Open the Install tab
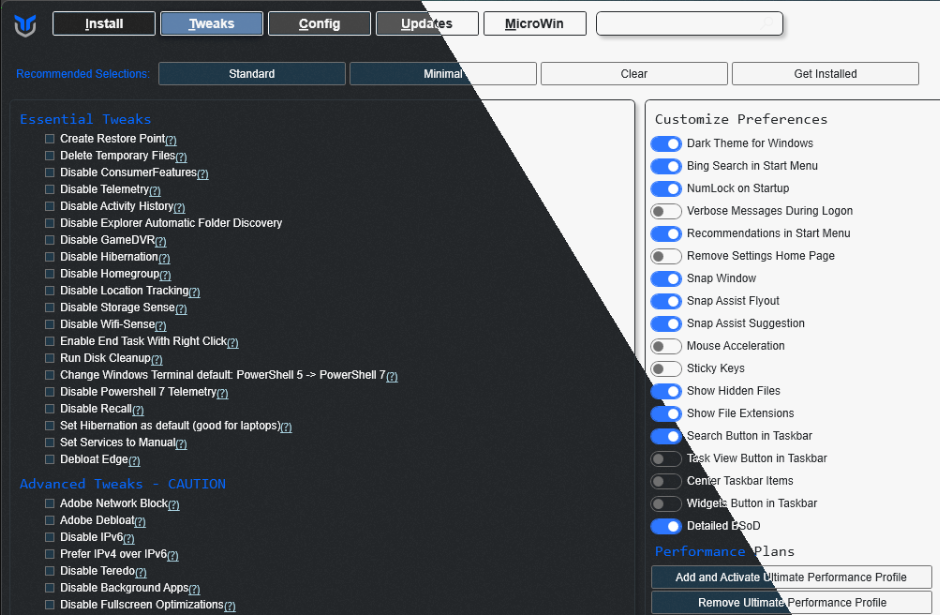Image resolution: width=940 pixels, height=615 pixels. click(x=104, y=23)
